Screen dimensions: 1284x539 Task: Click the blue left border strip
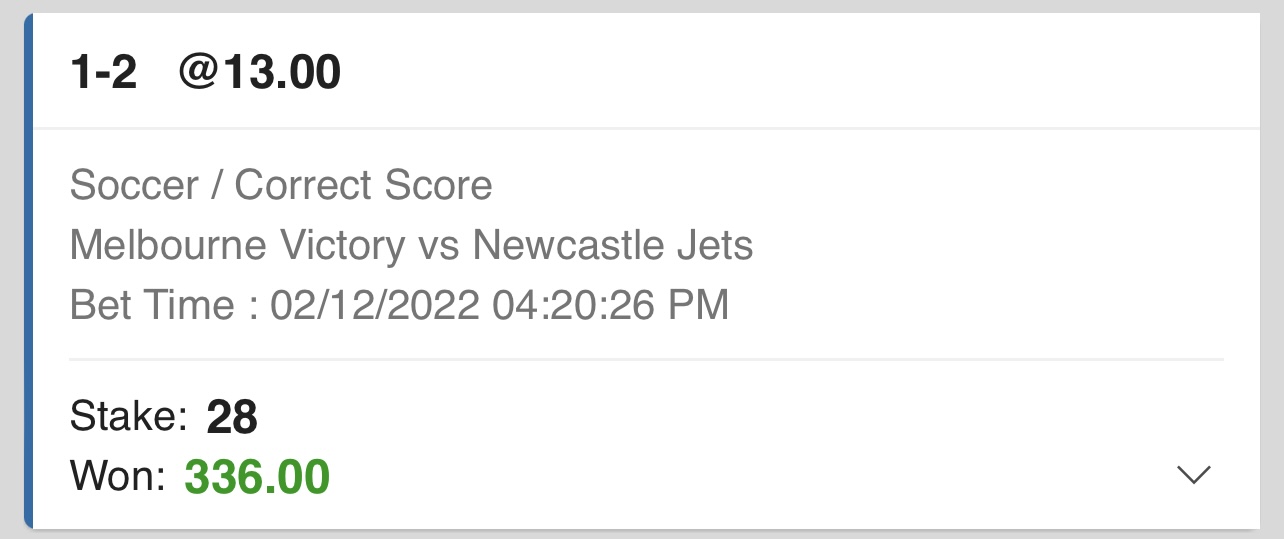click(28, 270)
